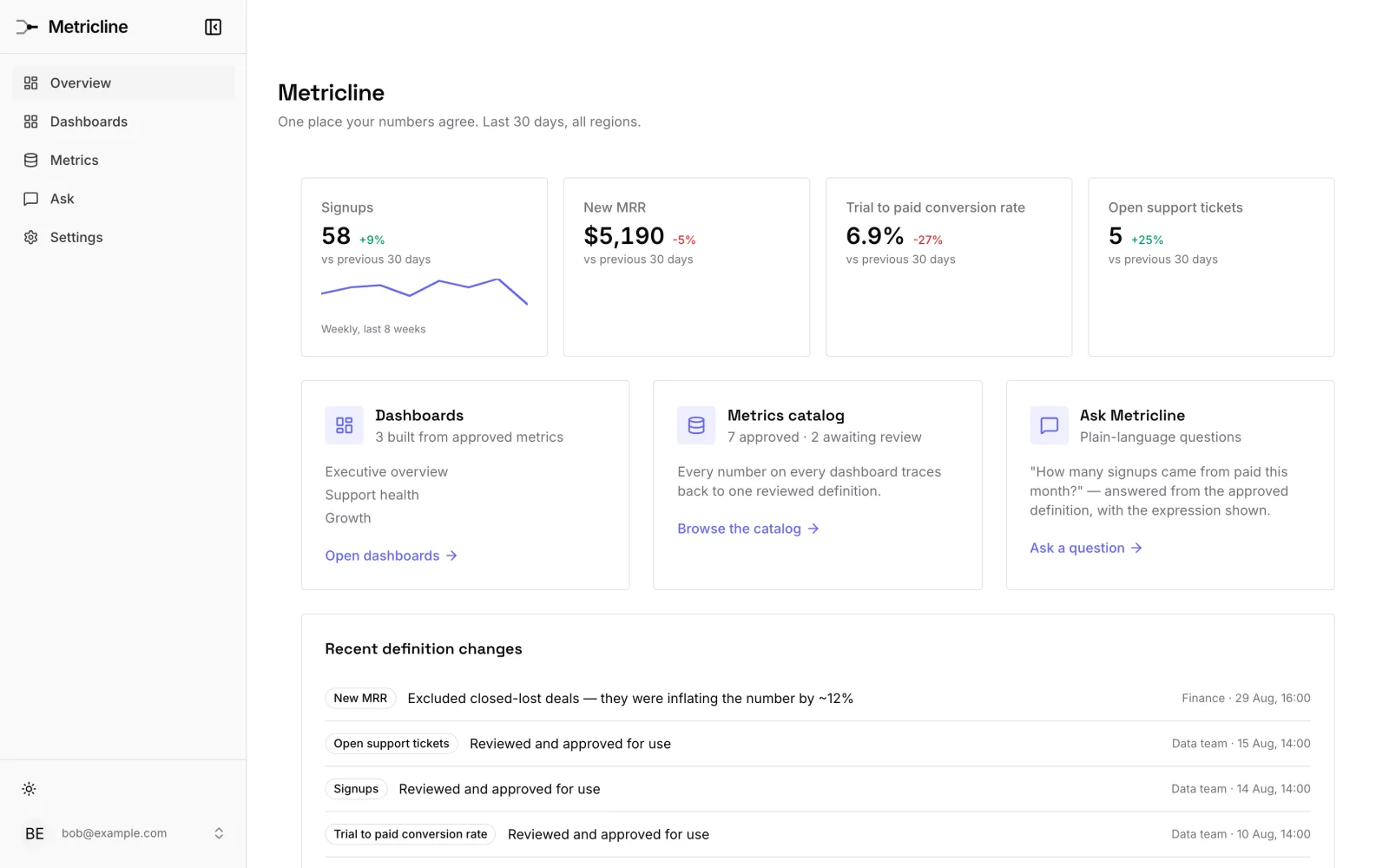Click the arrow next to Ask a question
This screenshot has height=868, width=1389.
pos(1136,548)
